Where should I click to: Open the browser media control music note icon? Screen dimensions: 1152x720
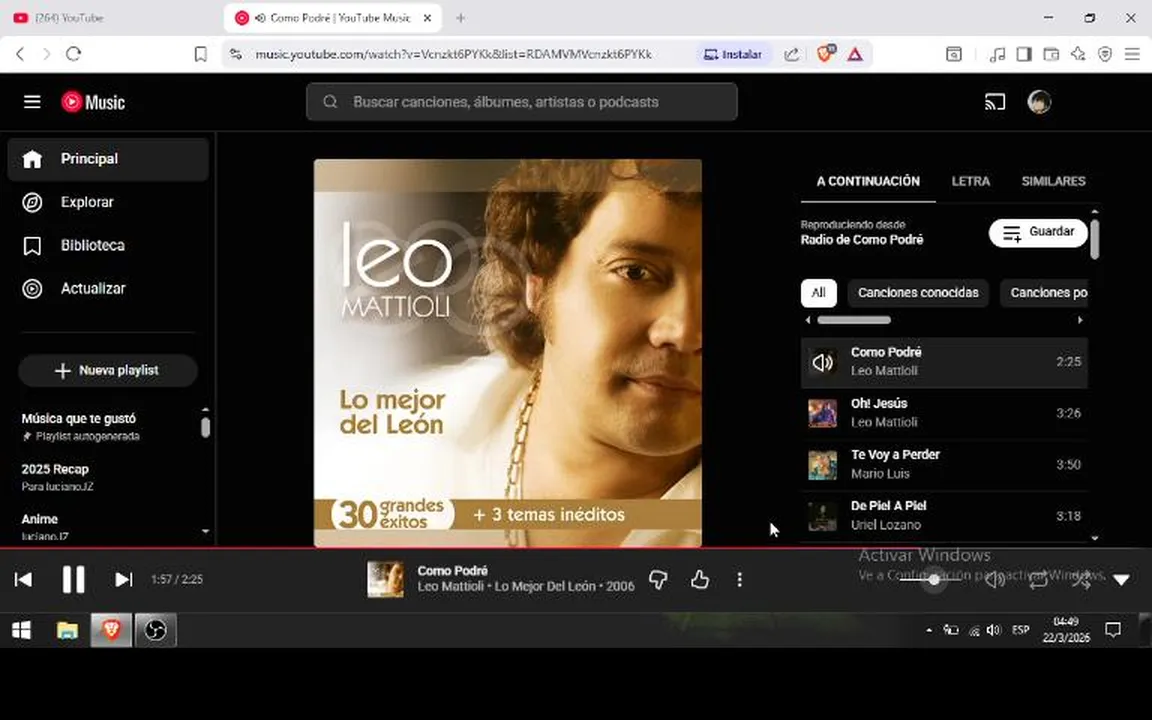coord(997,54)
